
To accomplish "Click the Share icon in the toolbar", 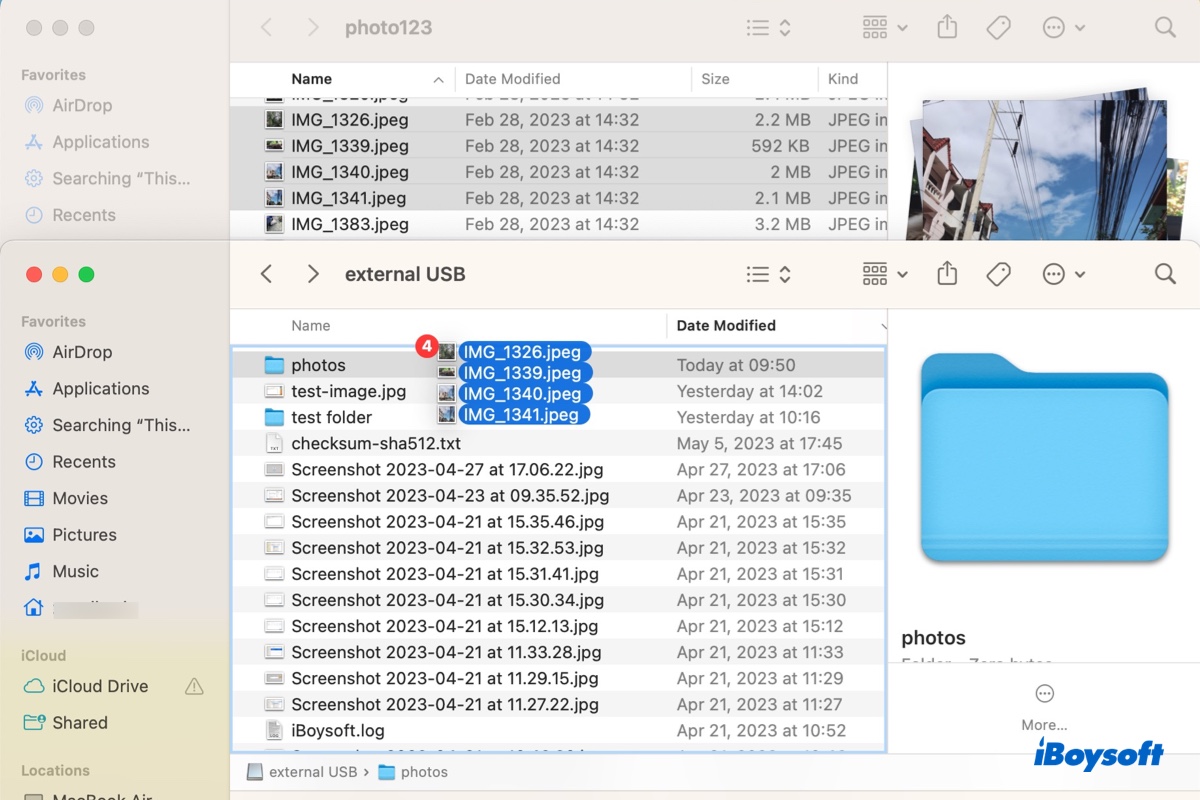I will click(x=946, y=273).
